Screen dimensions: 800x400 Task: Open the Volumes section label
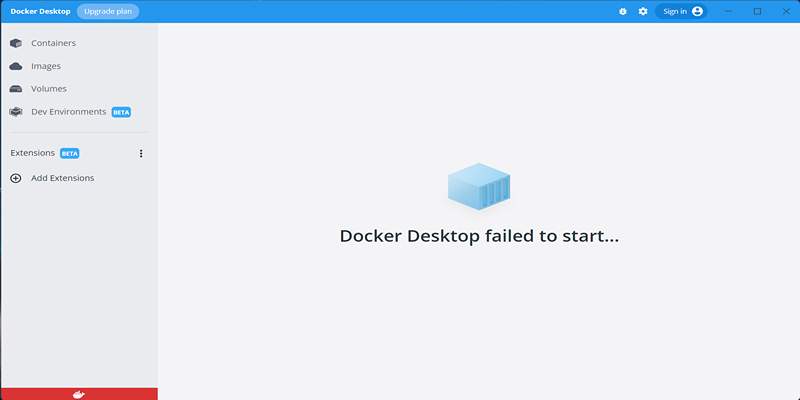tap(49, 89)
